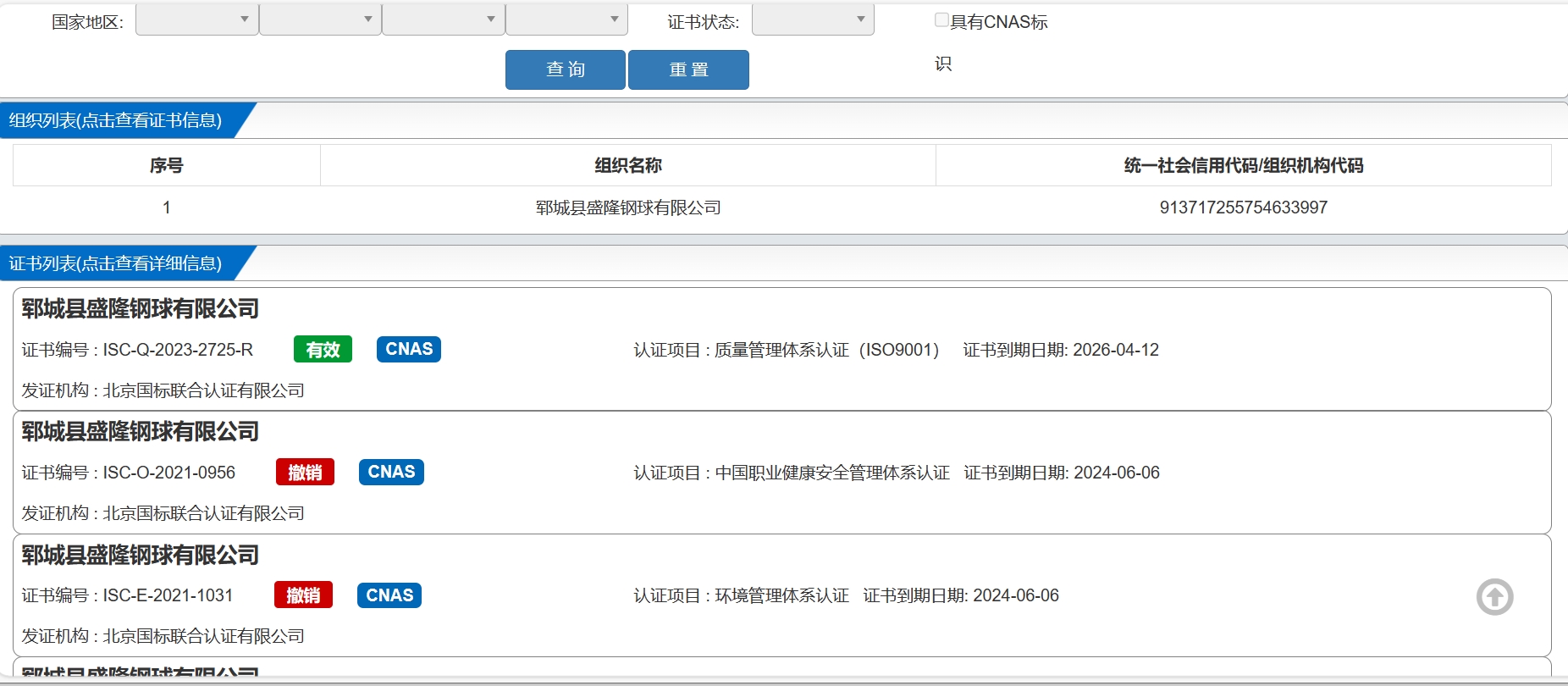Click green 有效 status badge
This screenshot has height=686, width=1568.
click(323, 350)
